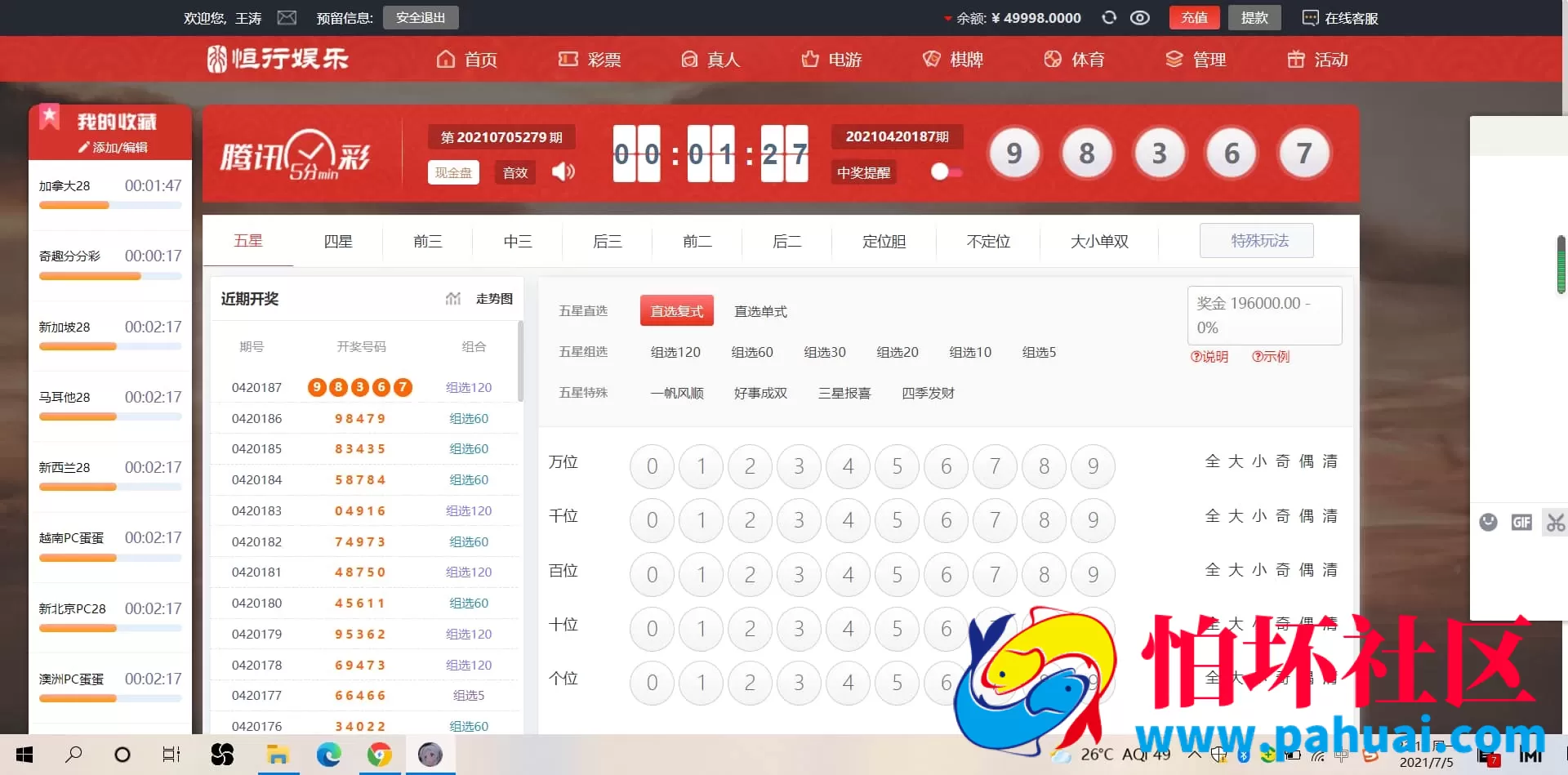This screenshot has height=775, width=1568.
Task: Click the envelope icon beside 王涛
Action: (287, 17)
